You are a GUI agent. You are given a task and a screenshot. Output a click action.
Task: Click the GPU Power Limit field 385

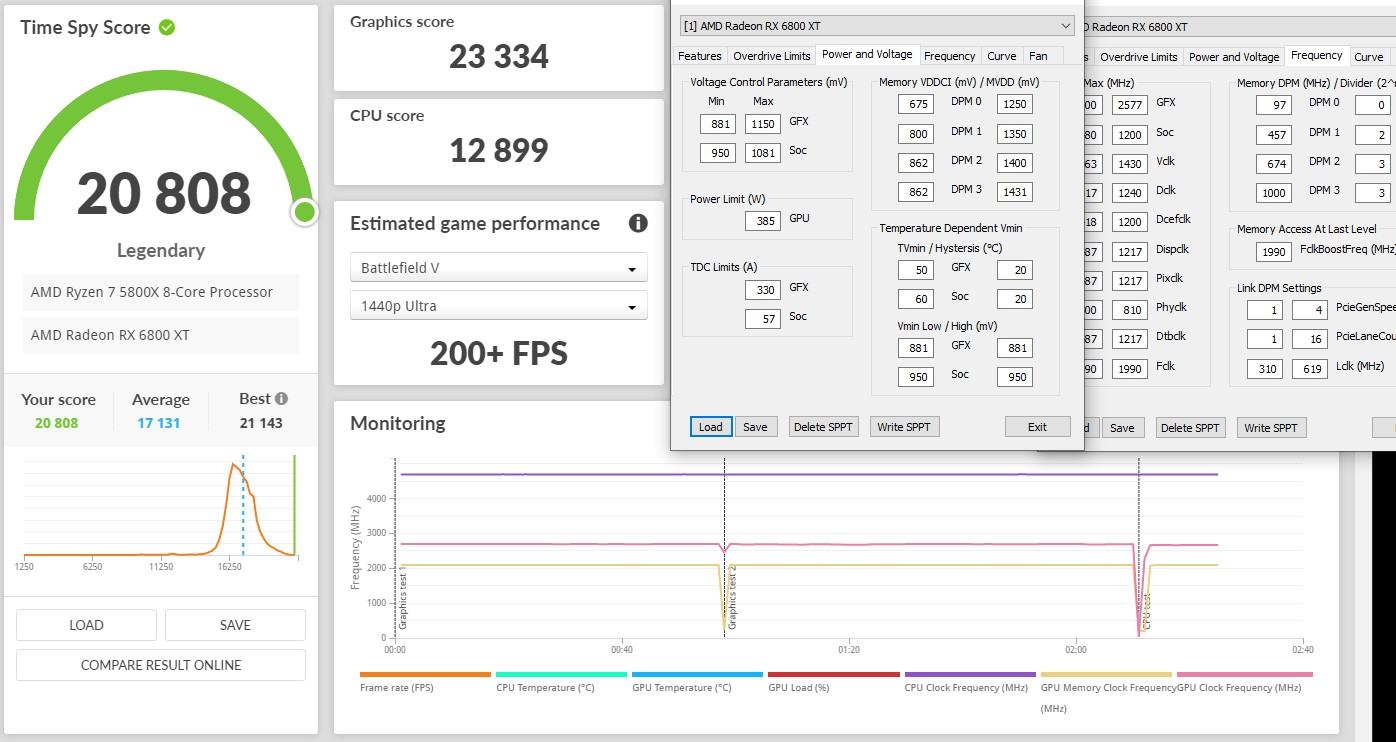[x=763, y=220]
